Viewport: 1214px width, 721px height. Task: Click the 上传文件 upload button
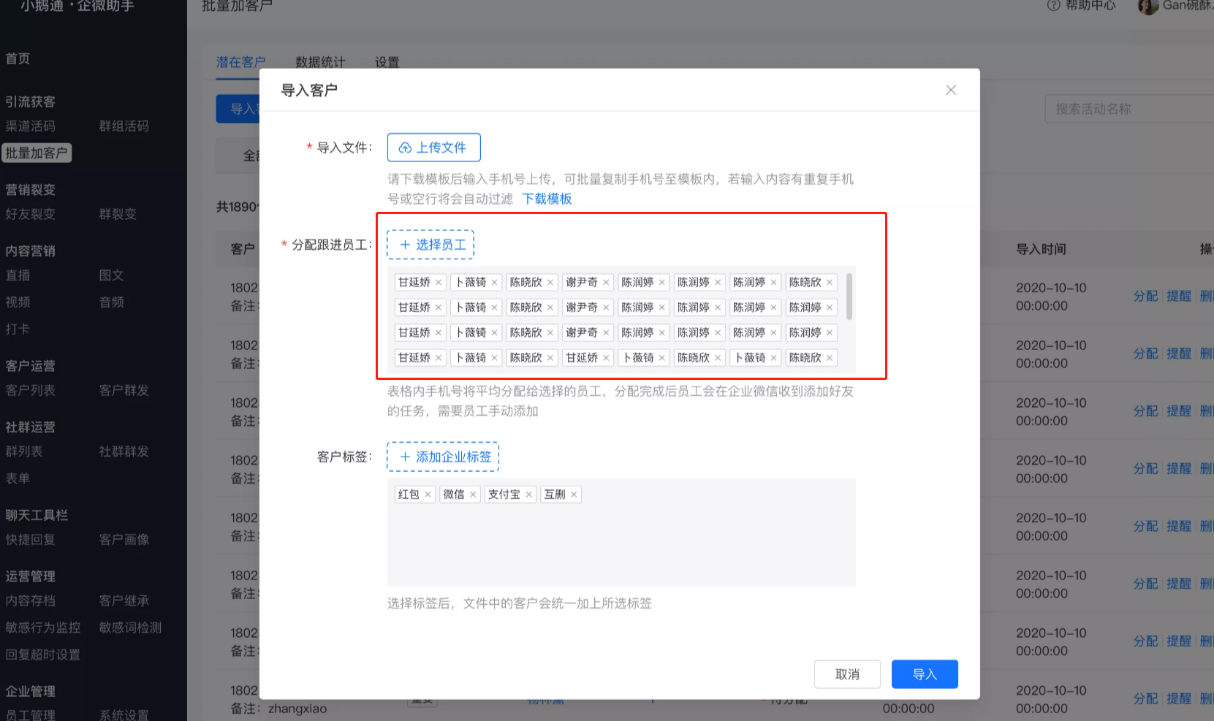[x=434, y=147]
